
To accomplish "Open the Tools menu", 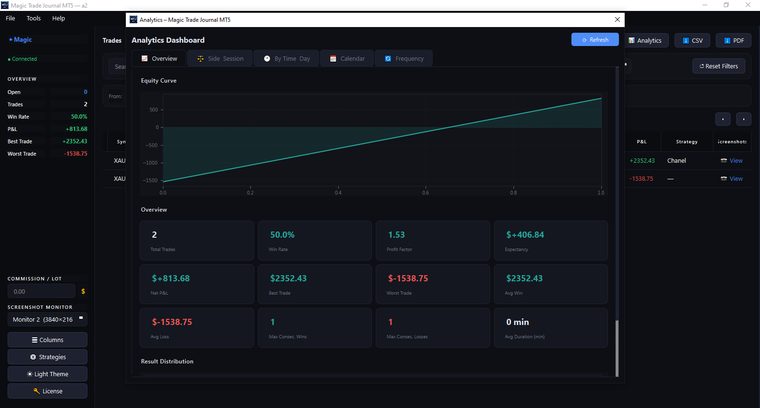I will coord(33,18).
